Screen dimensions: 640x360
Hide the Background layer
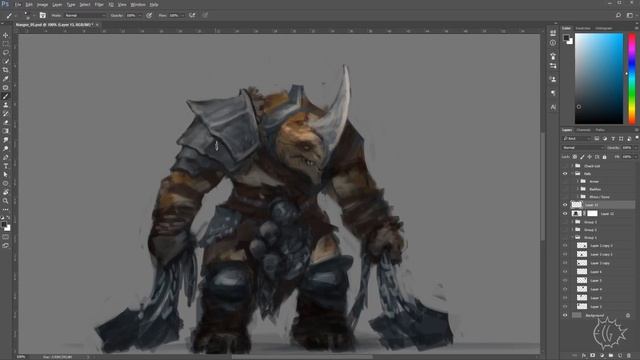tap(565, 315)
